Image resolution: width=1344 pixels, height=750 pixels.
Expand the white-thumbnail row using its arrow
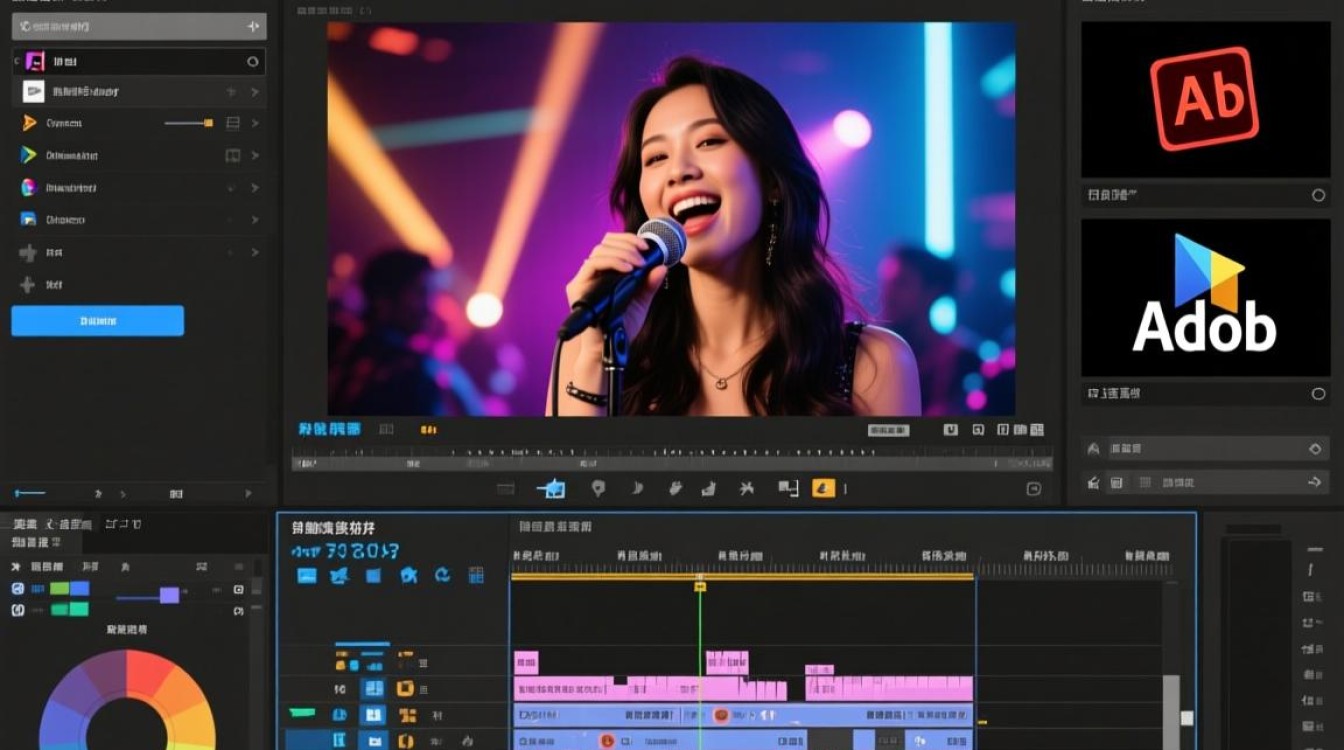254,92
